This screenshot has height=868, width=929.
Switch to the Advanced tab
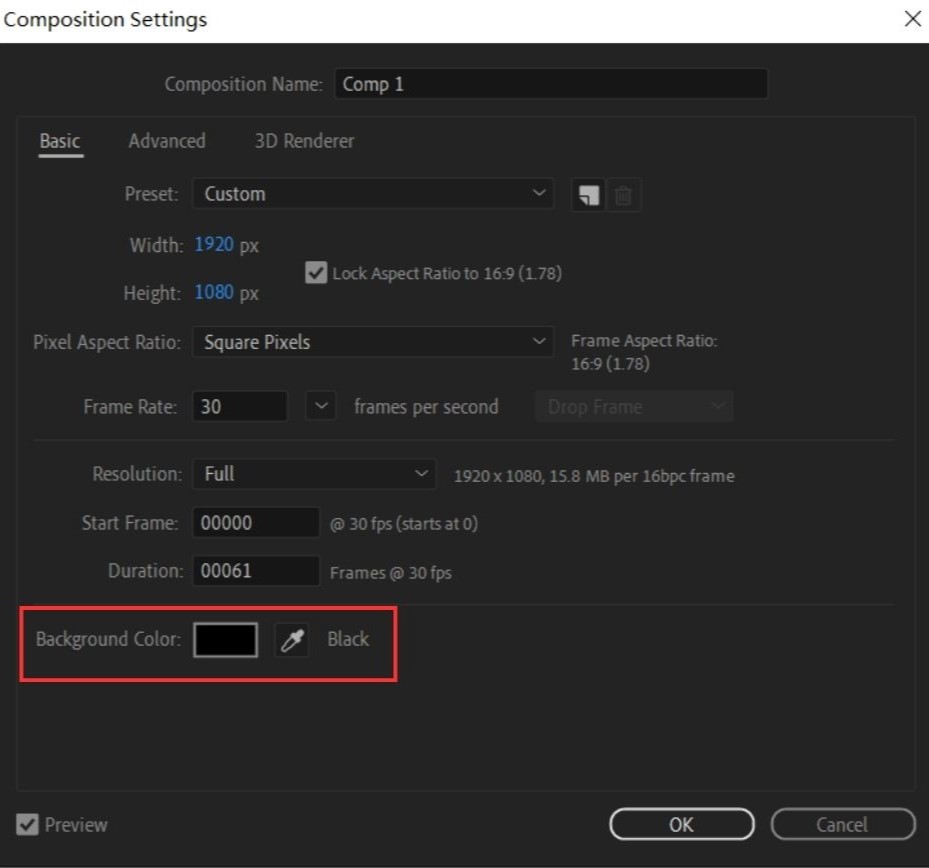tap(167, 141)
